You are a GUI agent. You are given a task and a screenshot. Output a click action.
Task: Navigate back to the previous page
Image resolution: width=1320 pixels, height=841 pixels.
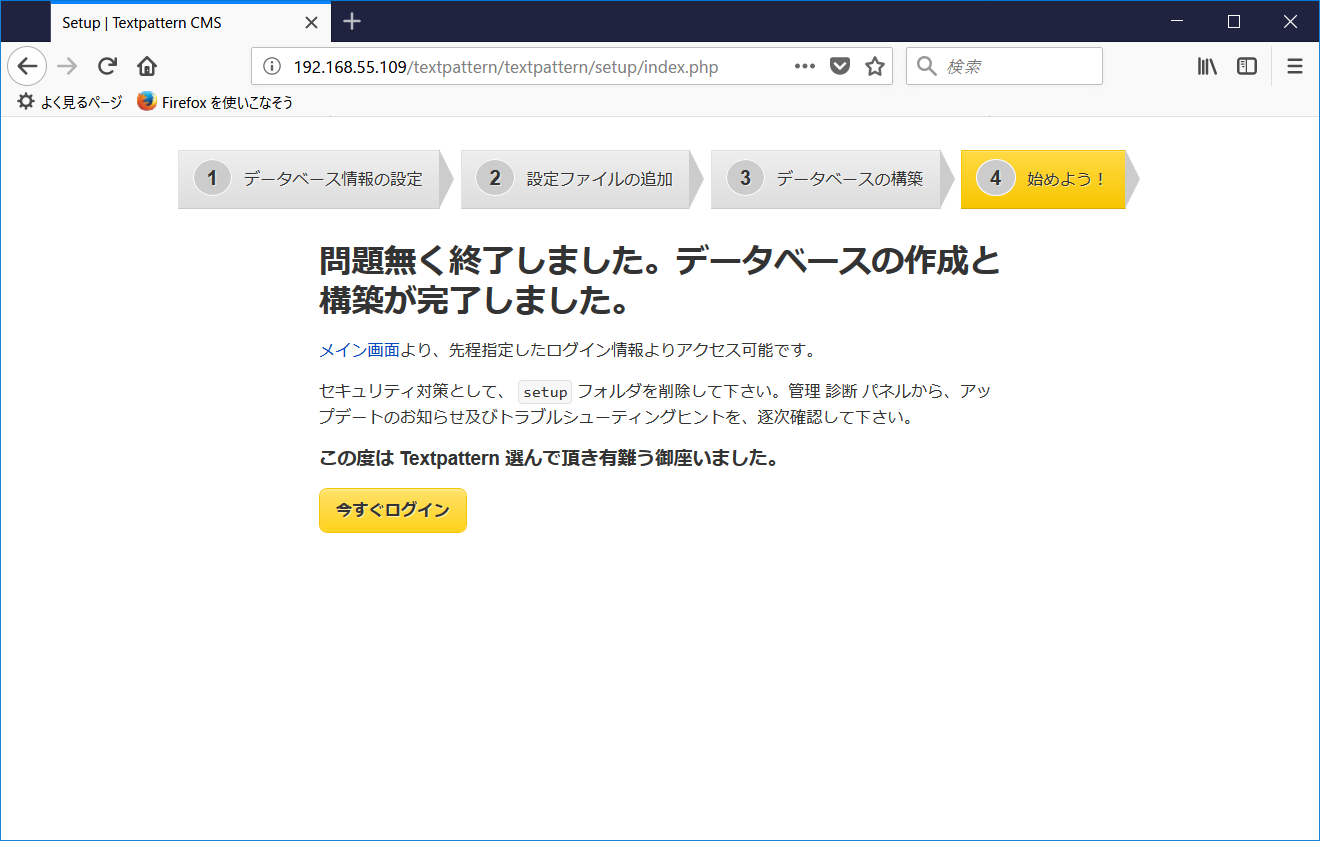26,66
